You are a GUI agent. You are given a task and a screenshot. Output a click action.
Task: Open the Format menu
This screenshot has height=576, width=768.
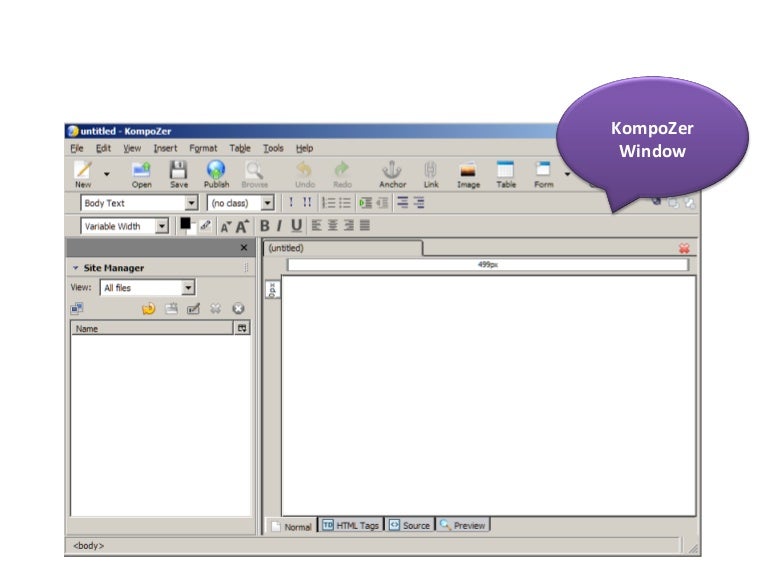tap(202, 148)
